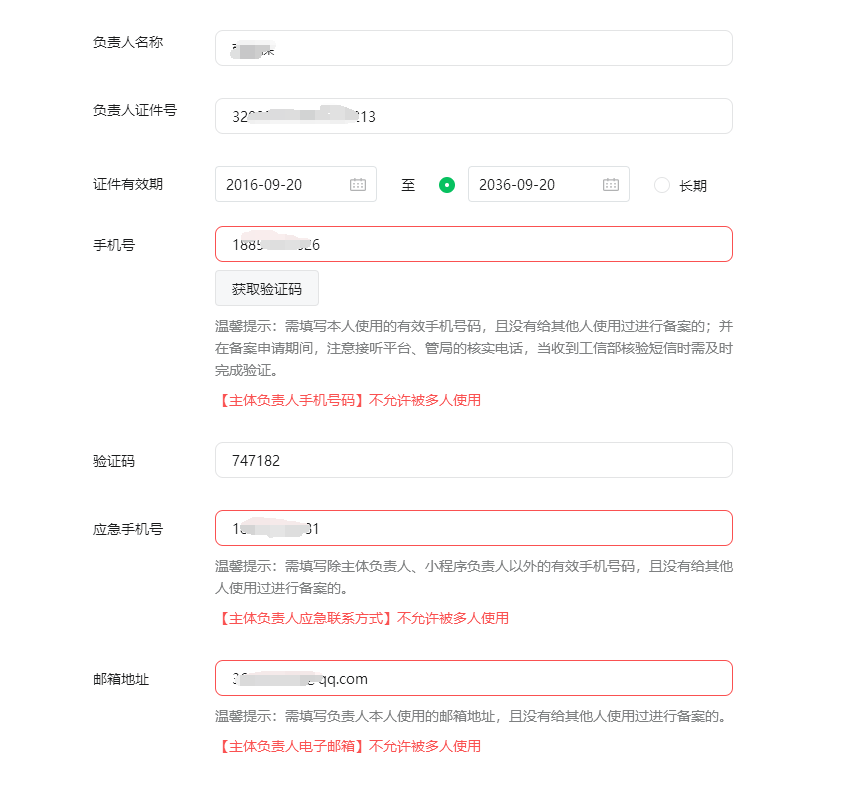856x807 pixels.
Task: Click the 手机号 label
Action: (114, 245)
